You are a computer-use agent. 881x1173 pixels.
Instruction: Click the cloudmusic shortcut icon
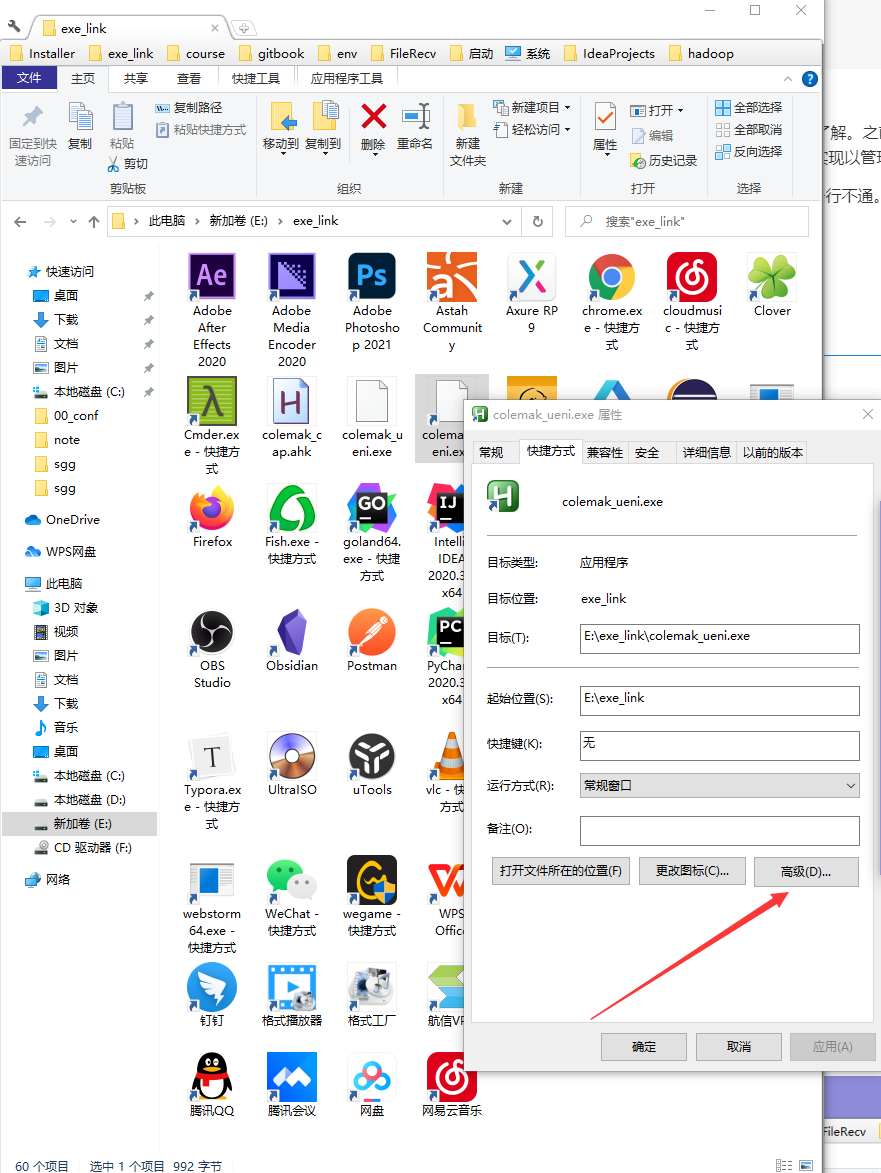pos(692,277)
